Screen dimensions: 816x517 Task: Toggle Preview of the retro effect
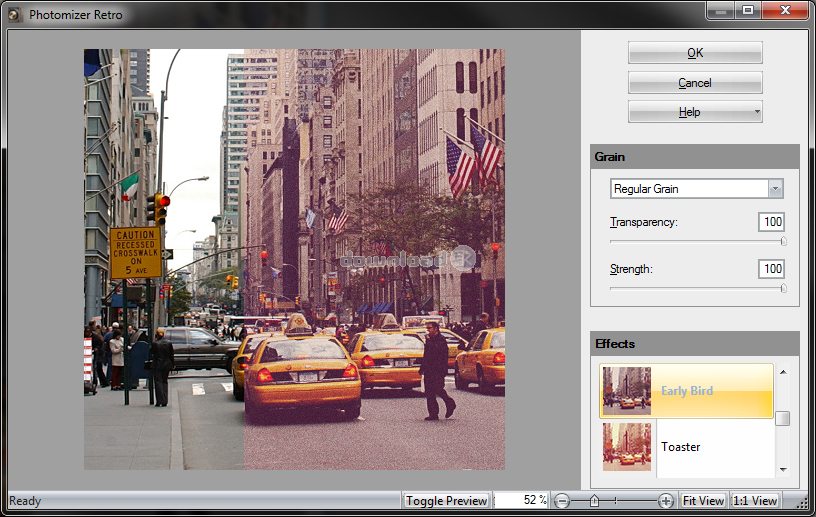[x=446, y=500]
